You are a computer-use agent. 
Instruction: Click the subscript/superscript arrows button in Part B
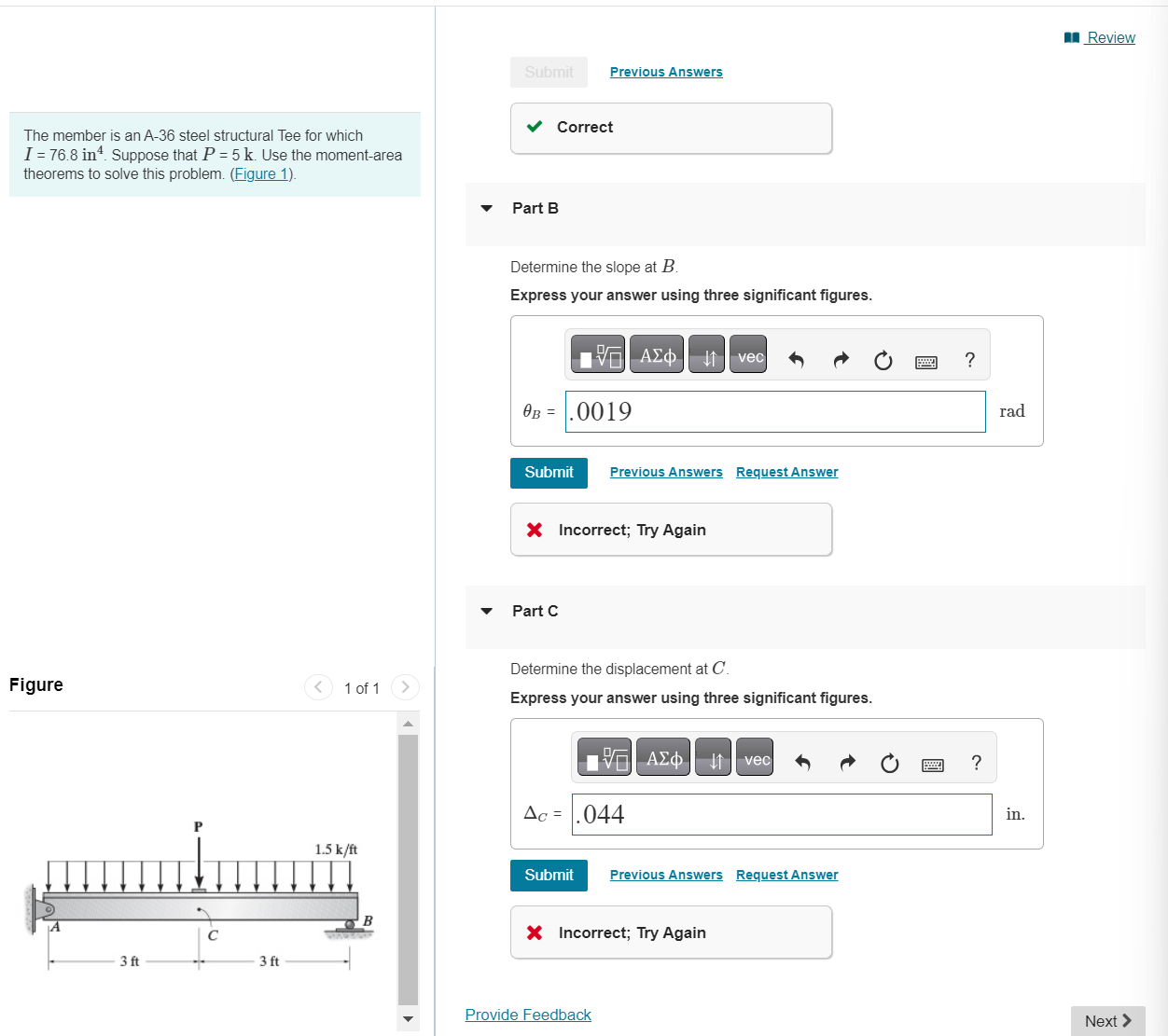point(706,354)
